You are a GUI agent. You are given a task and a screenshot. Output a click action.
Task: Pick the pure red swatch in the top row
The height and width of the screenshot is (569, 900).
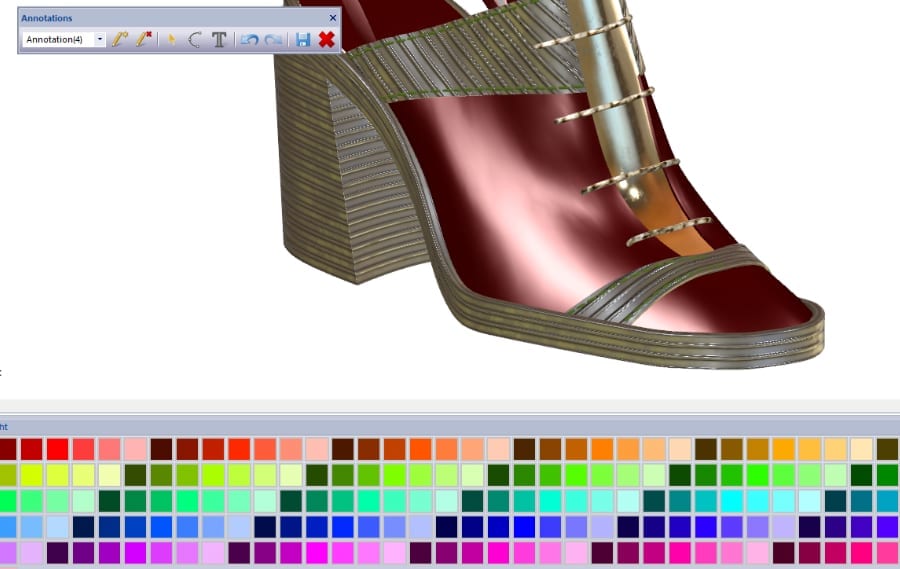57,450
